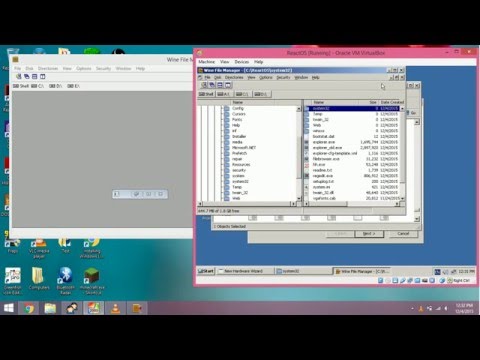Click Next button in hardware wizard
Image resolution: width=480 pixels, height=360 pixels.
coord(369,234)
